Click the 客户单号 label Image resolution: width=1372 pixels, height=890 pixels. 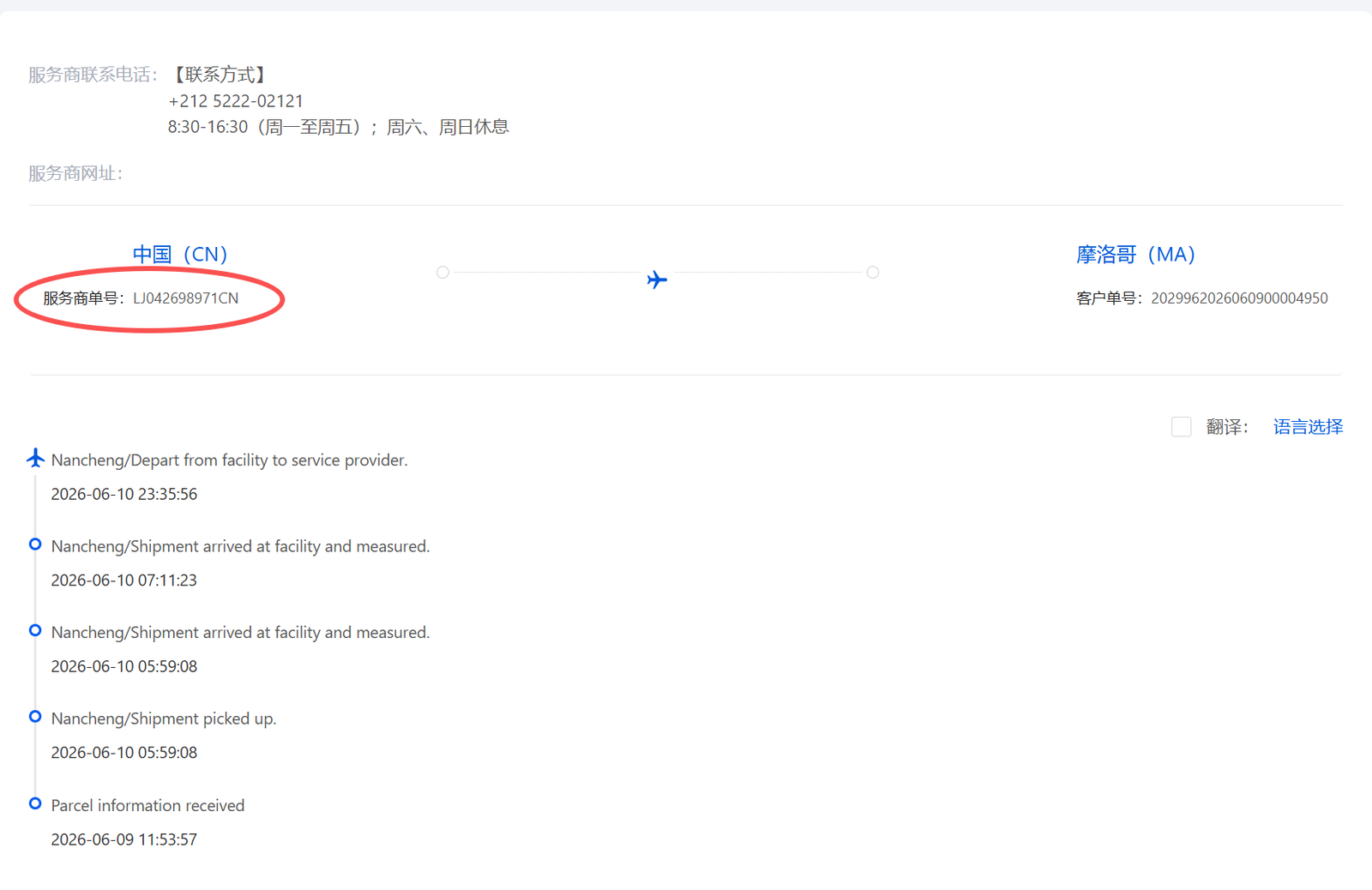point(1110,298)
